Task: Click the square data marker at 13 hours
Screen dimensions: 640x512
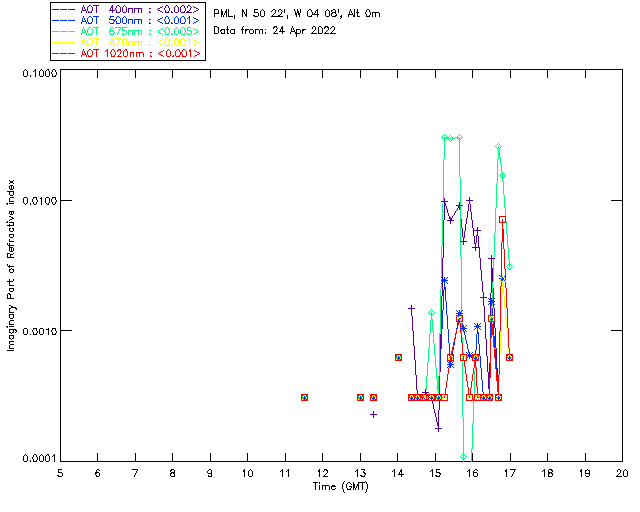Action: pyautogui.click(x=360, y=397)
